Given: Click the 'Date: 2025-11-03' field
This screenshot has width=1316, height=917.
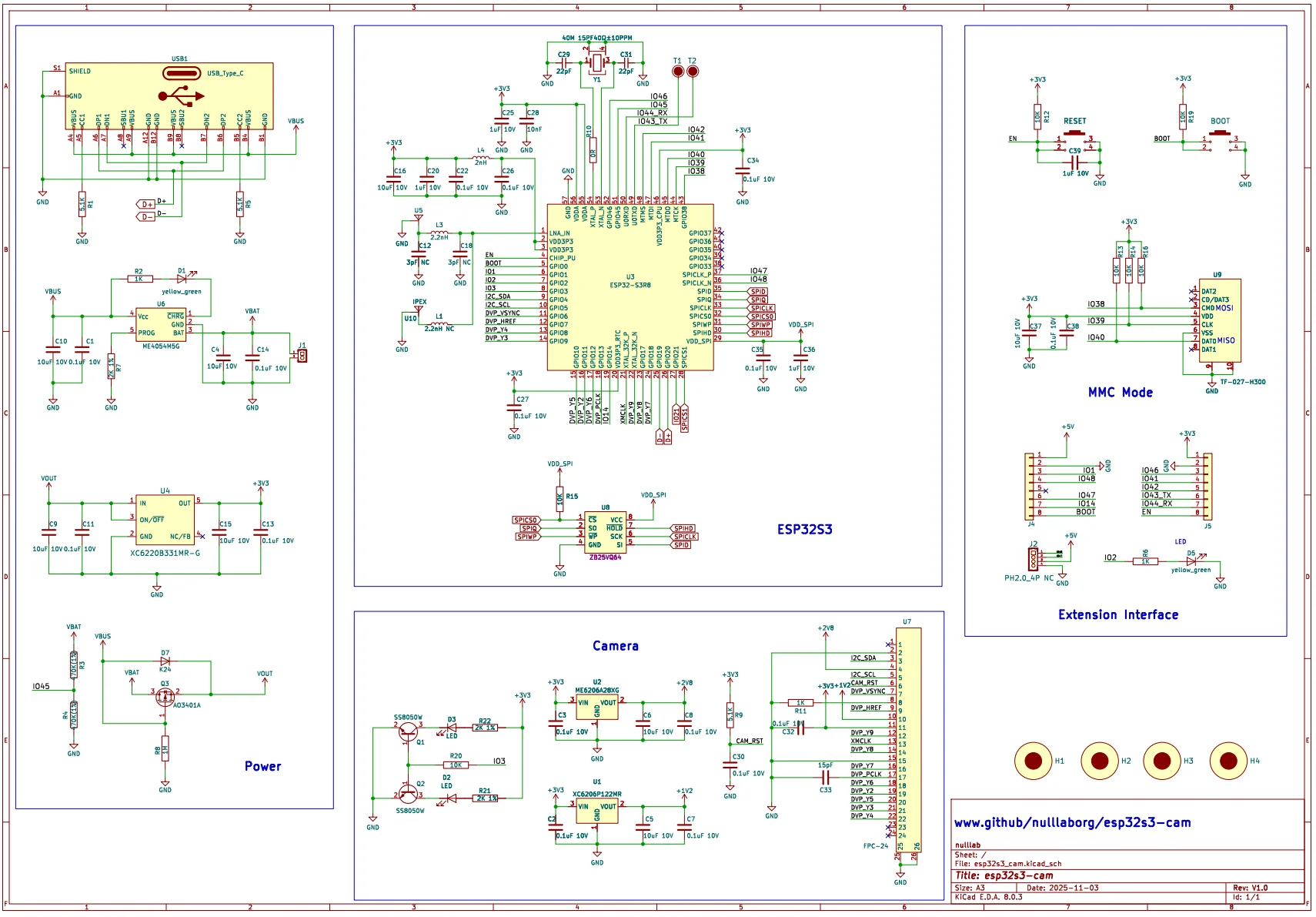Looking at the screenshot, I should [1062, 888].
